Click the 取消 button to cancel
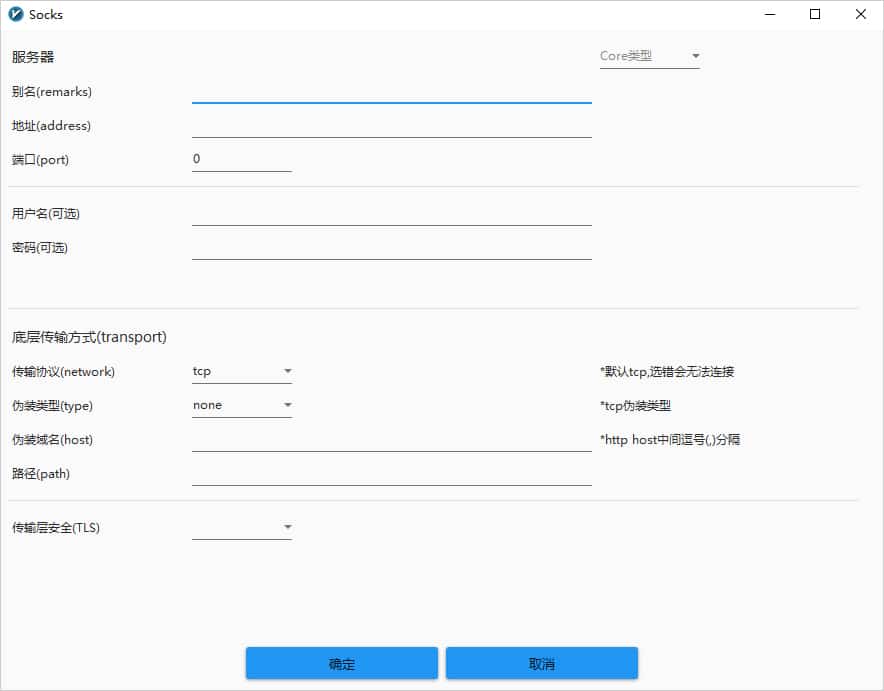This screenshot has height=691, width=884. coord(542,662)
